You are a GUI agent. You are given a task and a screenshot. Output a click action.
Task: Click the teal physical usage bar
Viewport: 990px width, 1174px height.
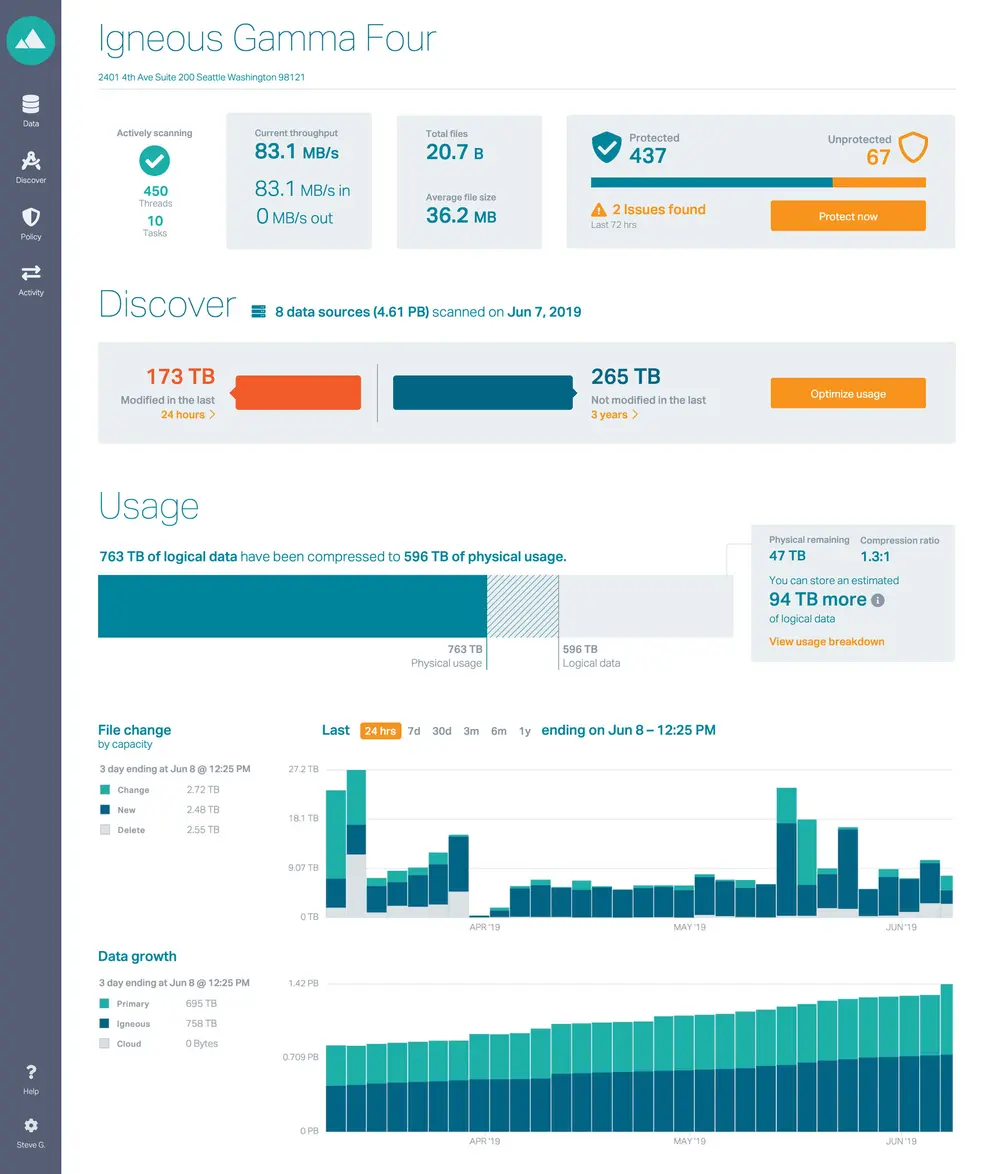292,606
